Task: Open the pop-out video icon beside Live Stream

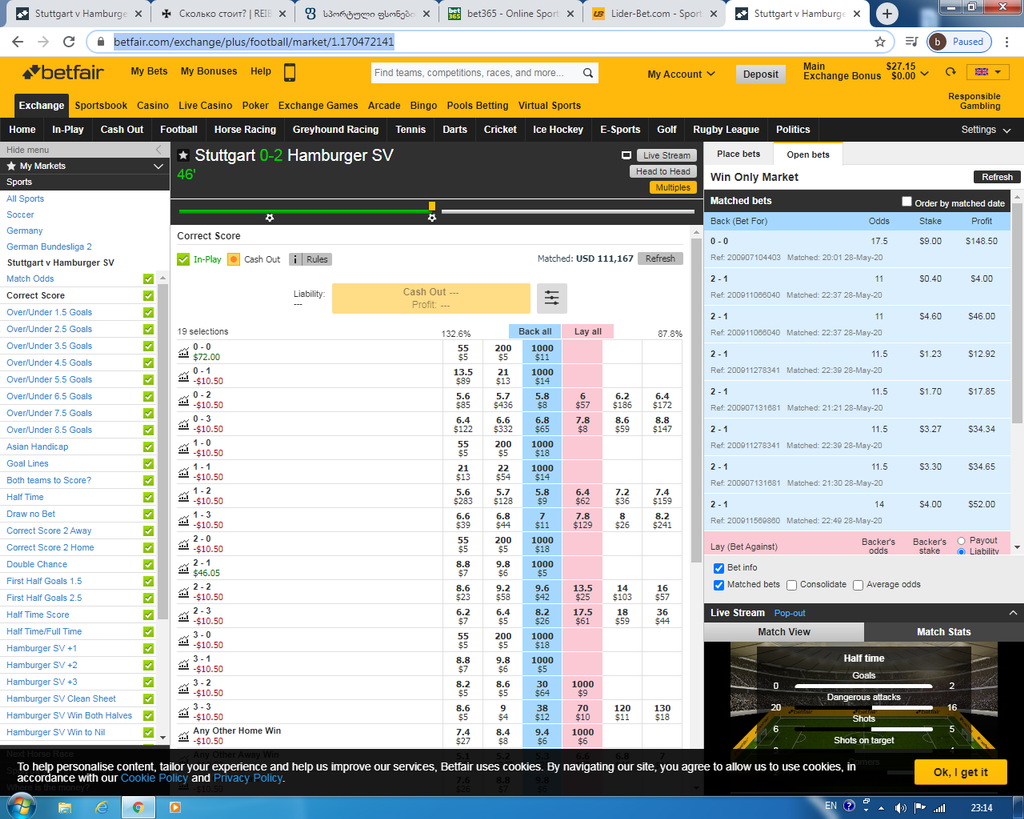Action: pos(626,155)
